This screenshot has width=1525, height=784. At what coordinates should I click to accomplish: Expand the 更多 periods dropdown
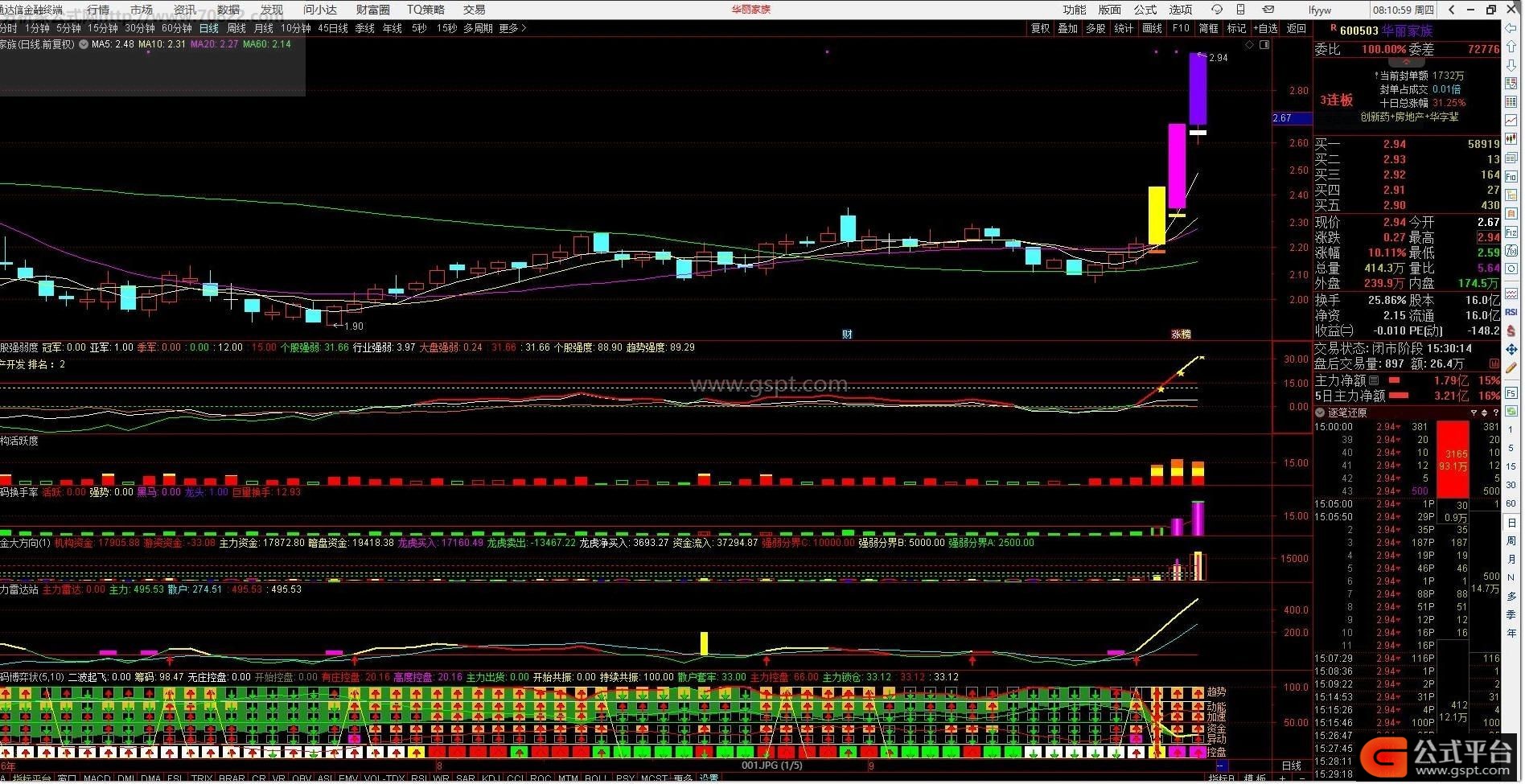coord(512,28)
